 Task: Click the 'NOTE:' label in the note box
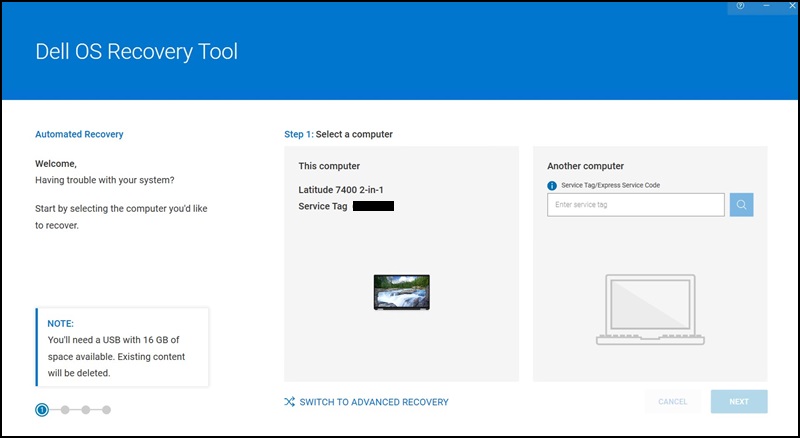(x=60, y=324)
